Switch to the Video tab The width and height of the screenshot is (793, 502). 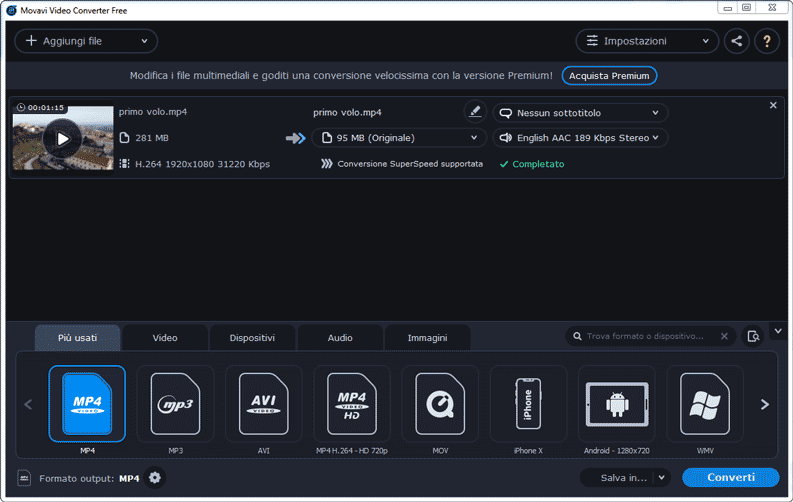pos(165,338)
